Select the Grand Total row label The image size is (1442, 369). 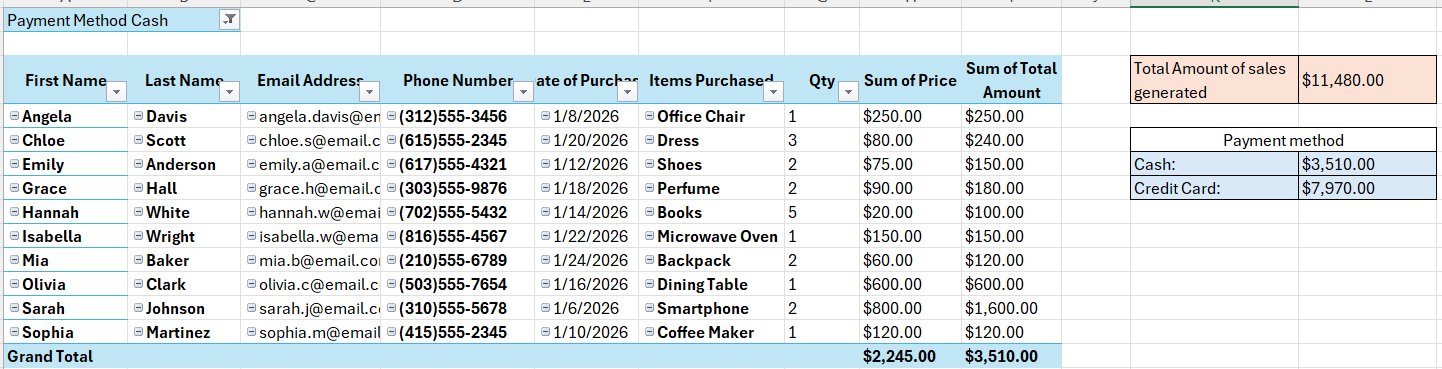click(50, 356)
